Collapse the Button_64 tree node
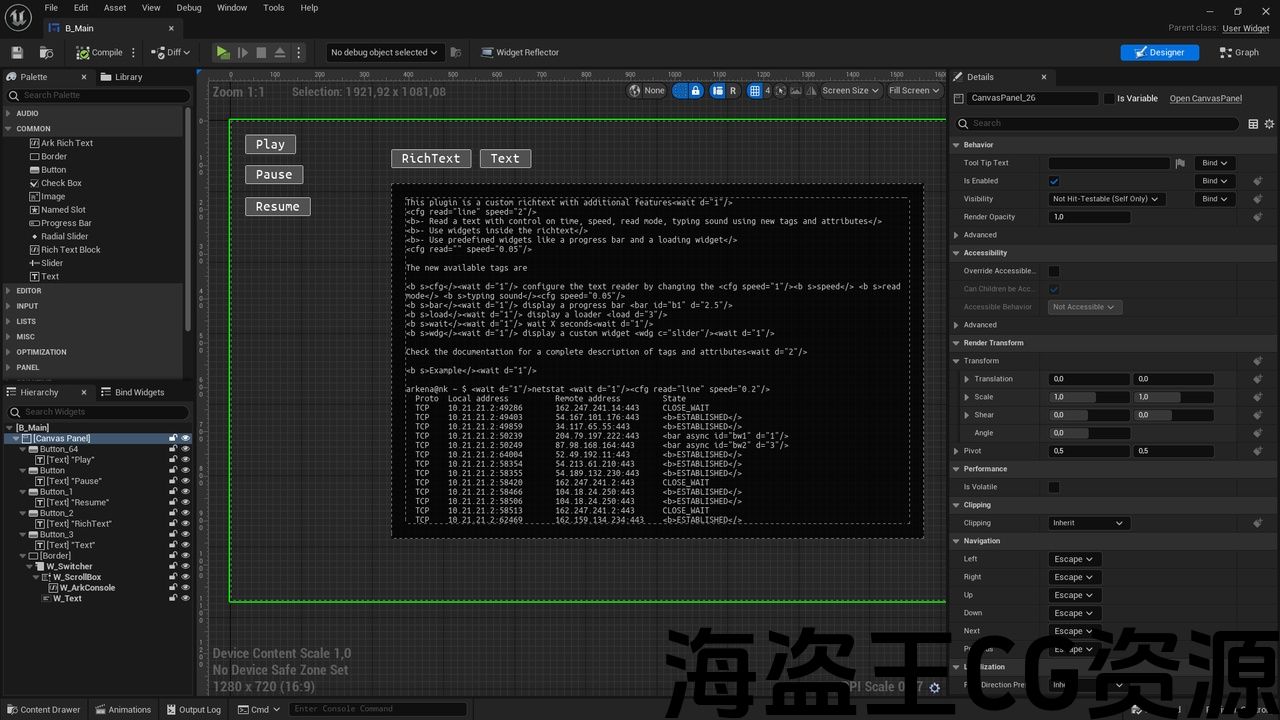1280x720 pixels. click(22, 449)
